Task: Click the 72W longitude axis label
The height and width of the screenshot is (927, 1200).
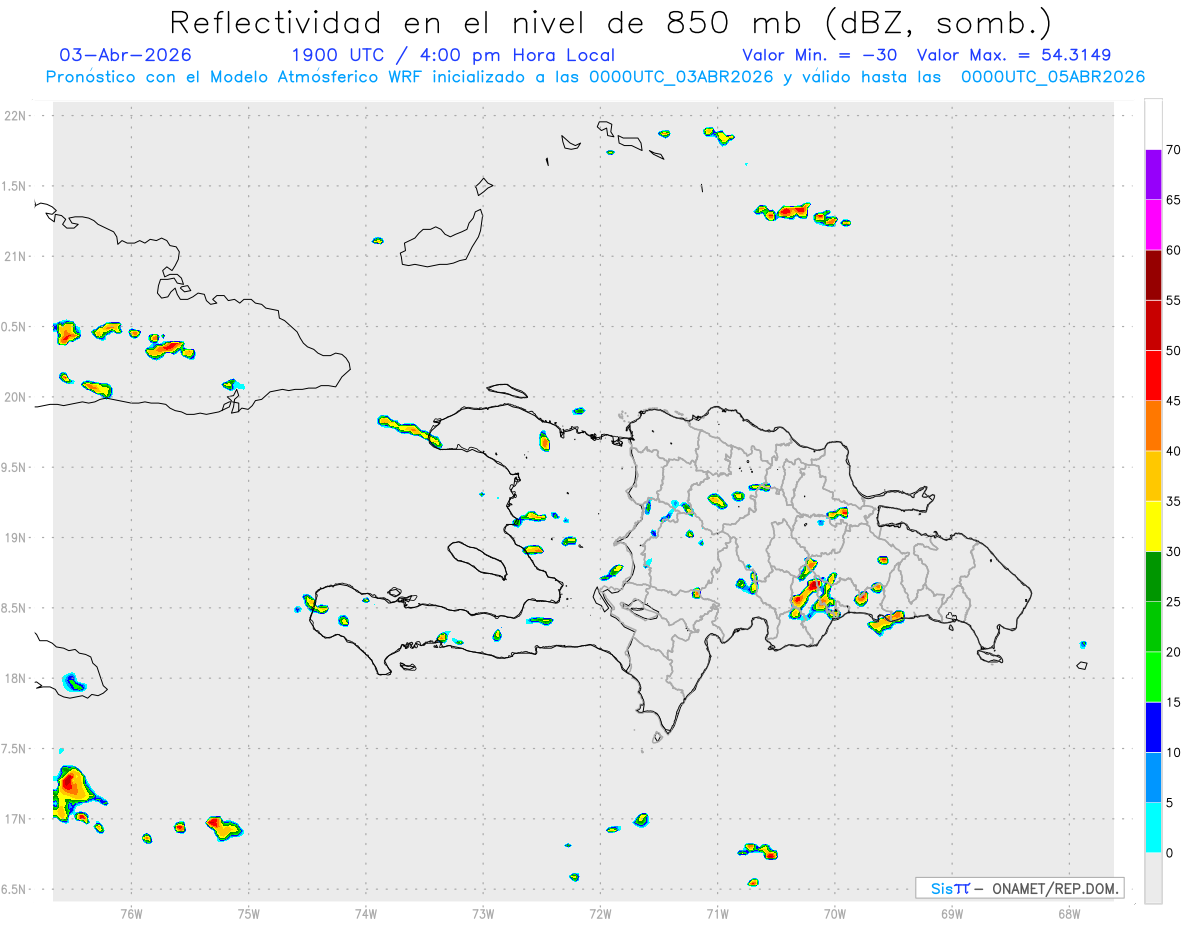Action: coord(600,913)
